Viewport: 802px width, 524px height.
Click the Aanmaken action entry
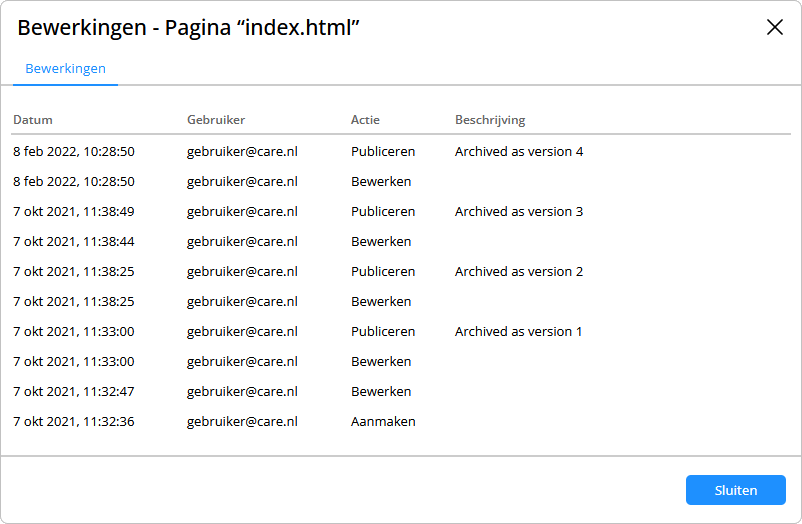tap(383, 421)
